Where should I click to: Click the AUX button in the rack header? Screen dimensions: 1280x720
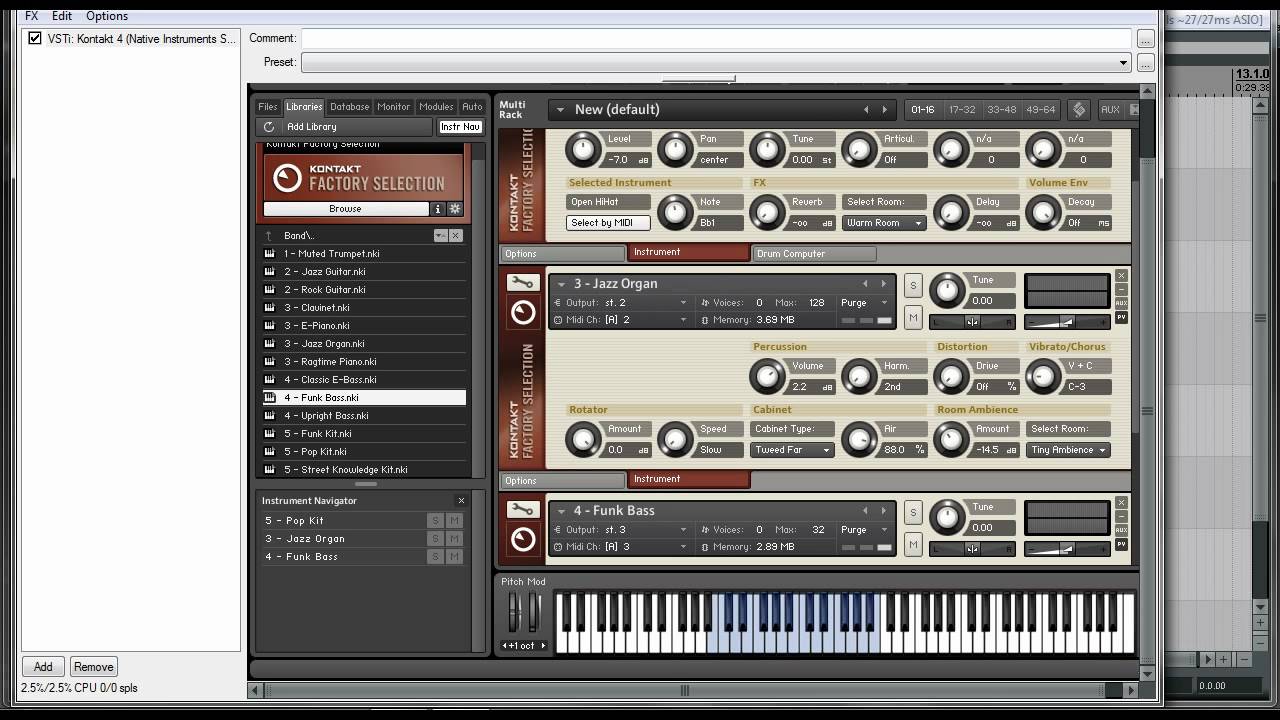tap(1109, 110)
